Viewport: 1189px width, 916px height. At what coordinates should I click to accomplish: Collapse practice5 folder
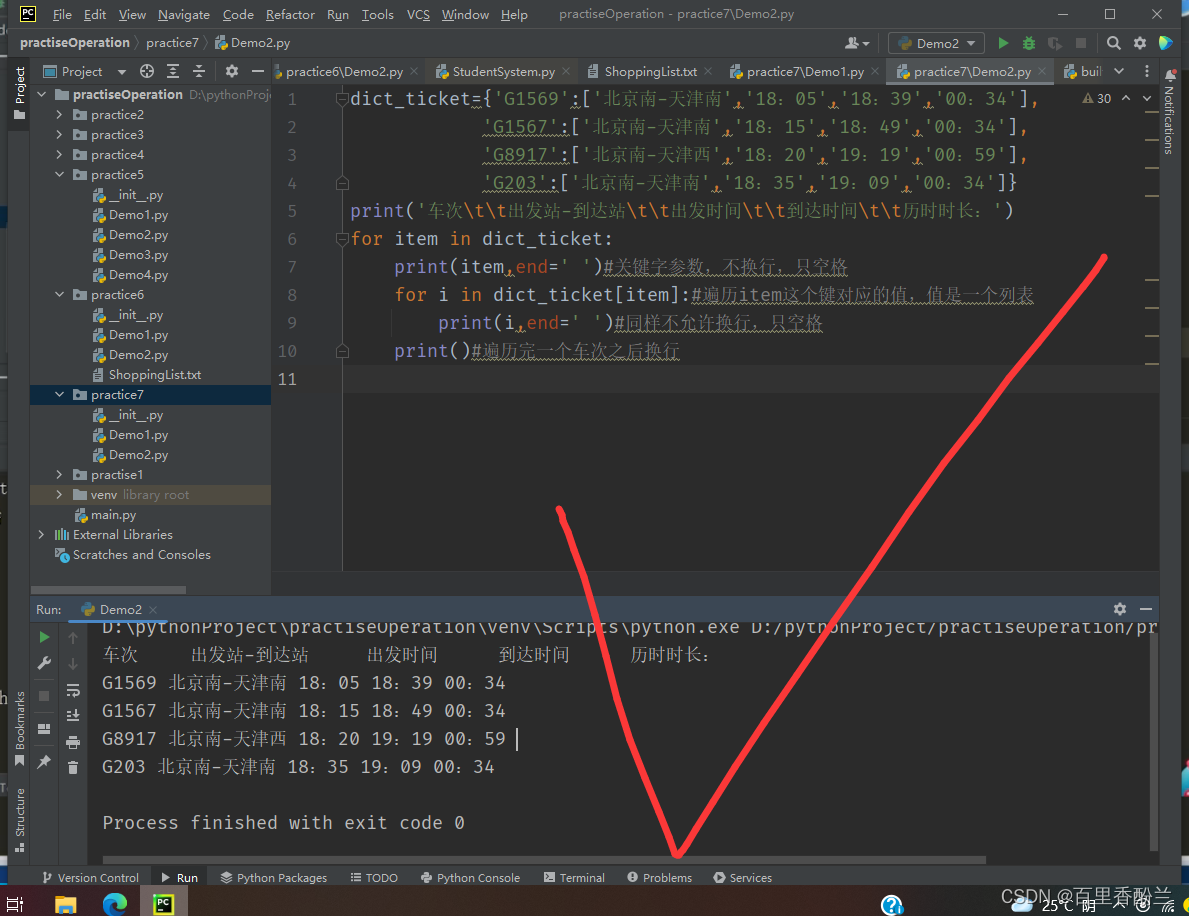pos(59,174)
